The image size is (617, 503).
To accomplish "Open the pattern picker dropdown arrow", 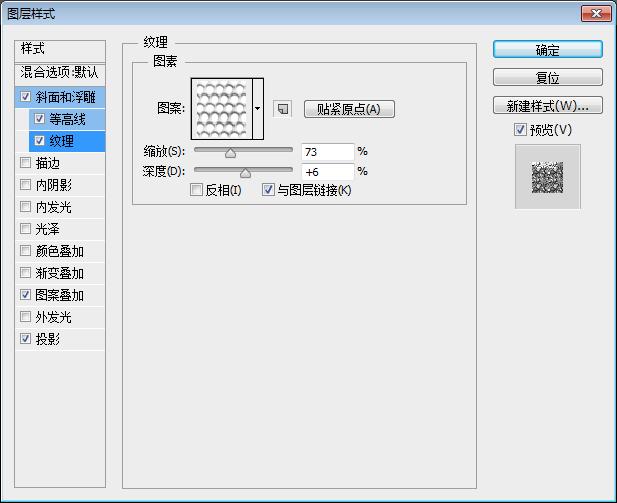I will (258, 109).
